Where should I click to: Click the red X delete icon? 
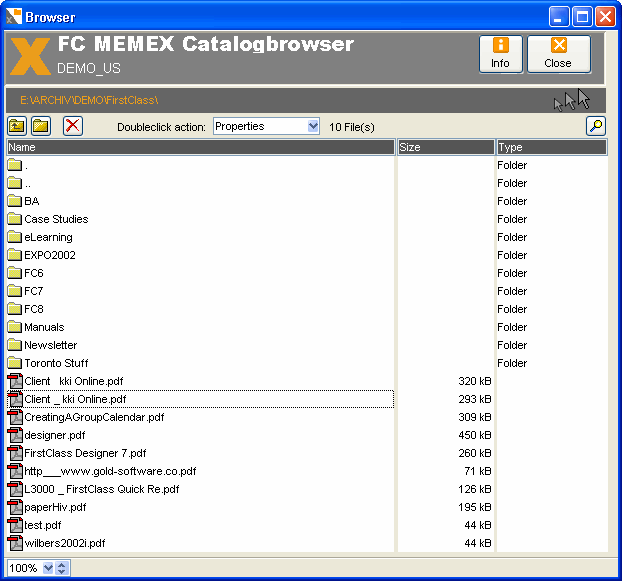[73, 126]
